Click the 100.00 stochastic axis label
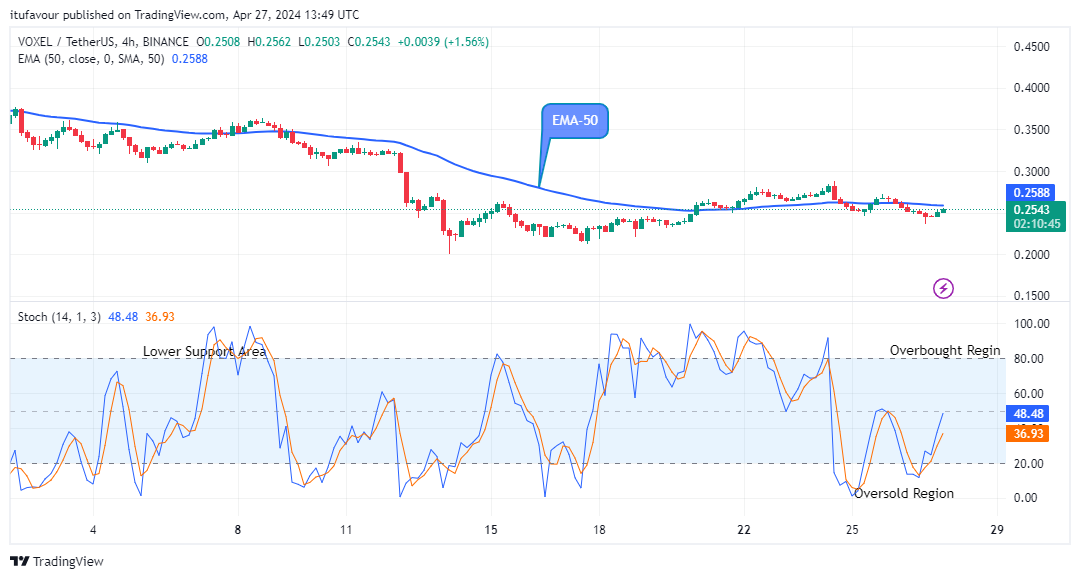1080x579 pixels. coord(1031,324)
